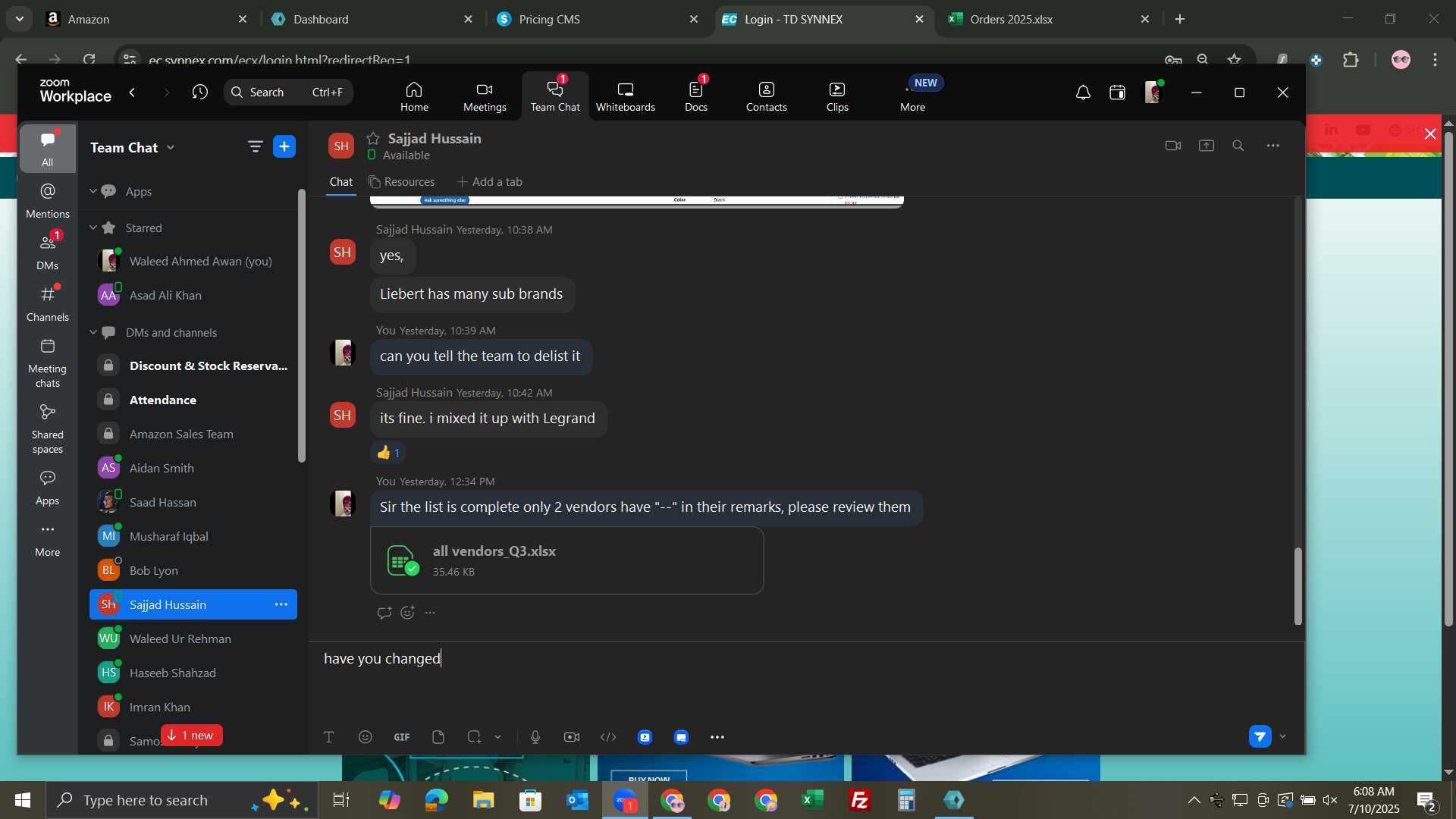Insert a code snippet
The image size is (1456, 819).
pyautogui.click(x=608, y=737)
